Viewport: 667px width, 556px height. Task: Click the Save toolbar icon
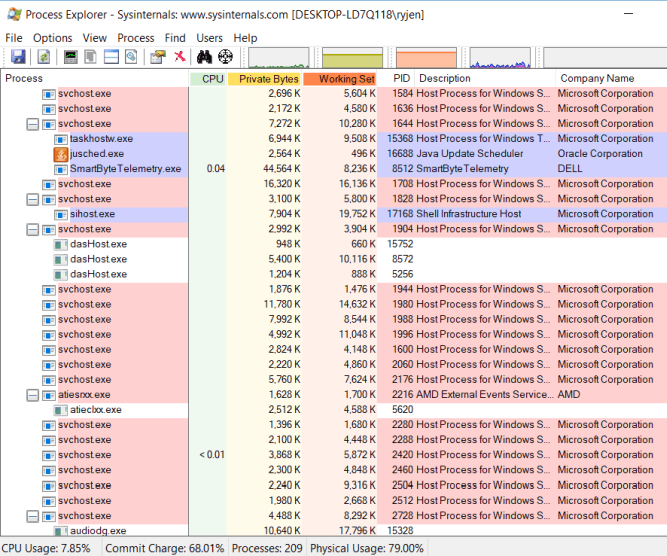pos(16,57)
